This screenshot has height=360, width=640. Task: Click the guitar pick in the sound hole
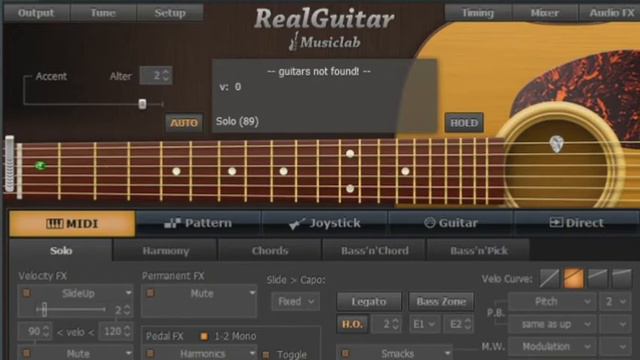(557, 144)
